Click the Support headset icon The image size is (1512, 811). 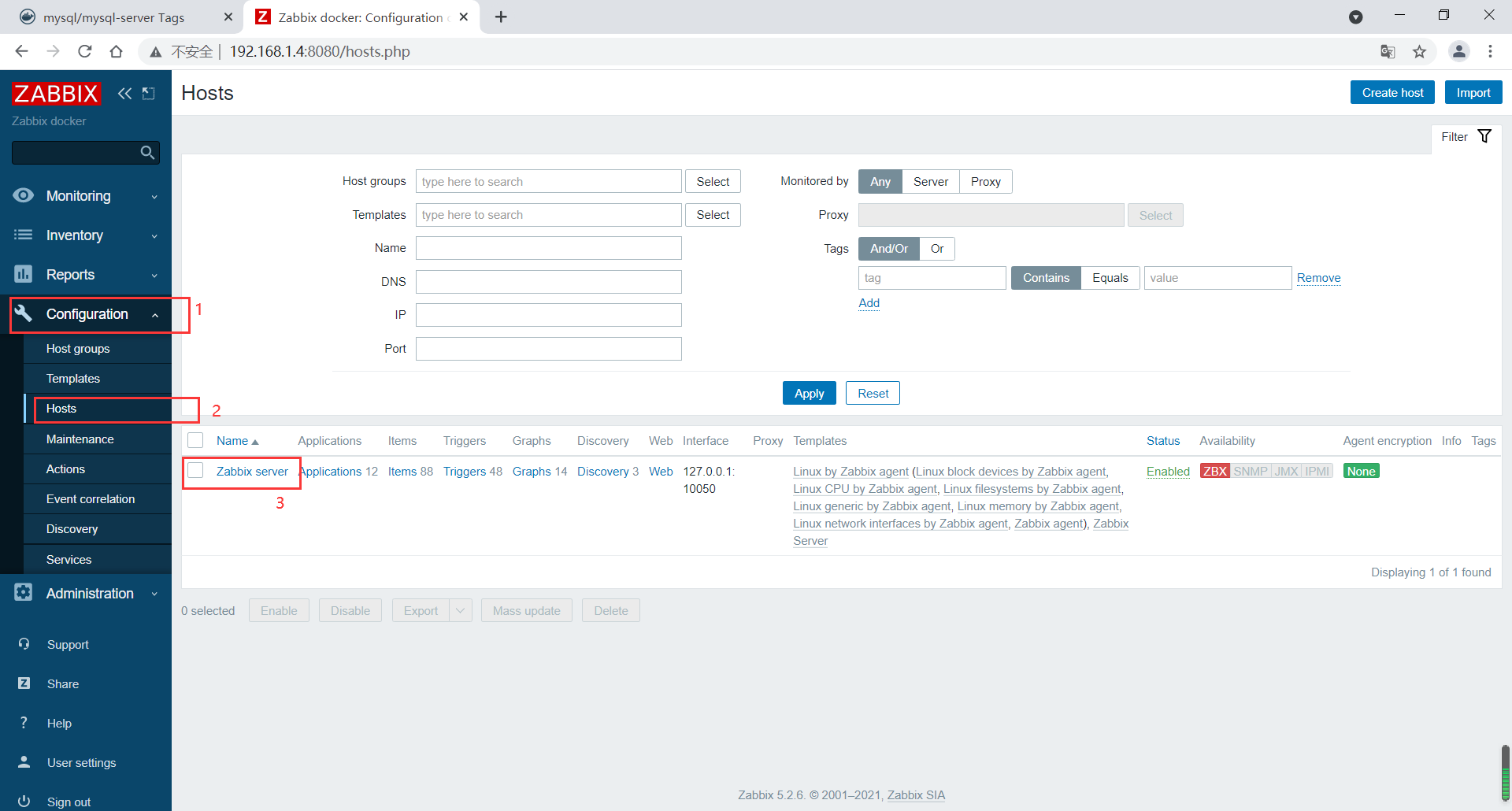pyautogui.click(x=24, y=644)
